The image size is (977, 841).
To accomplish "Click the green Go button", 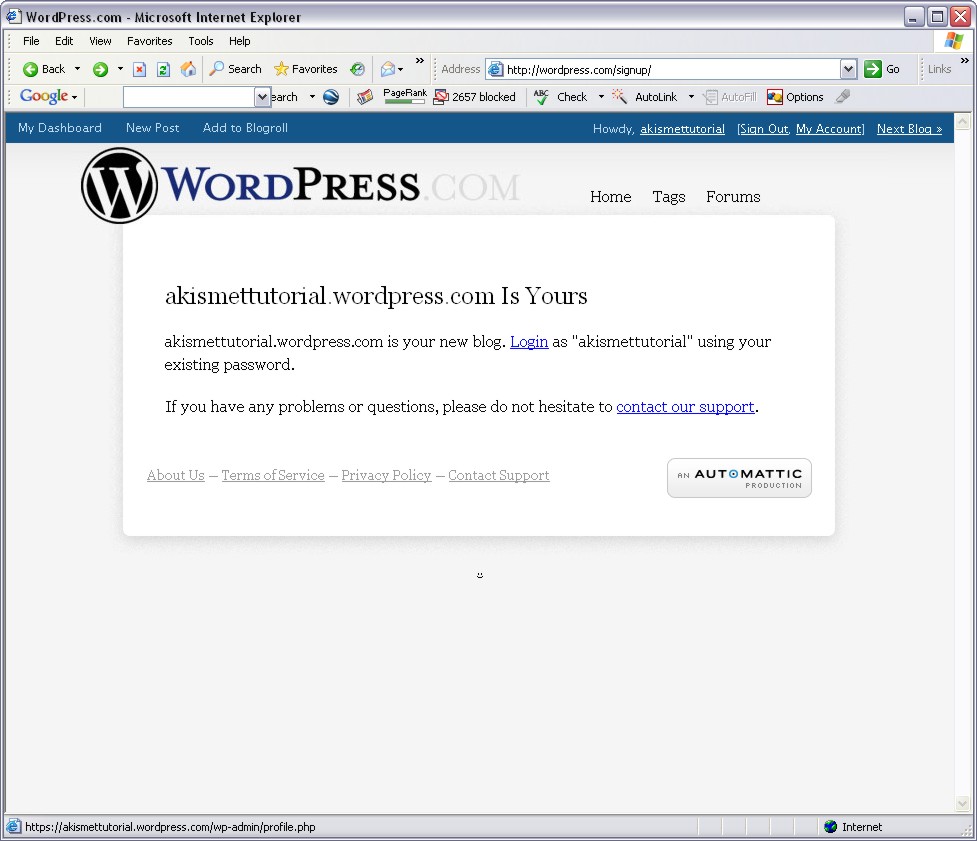I will pyautogui.click(x=882, y=69).
